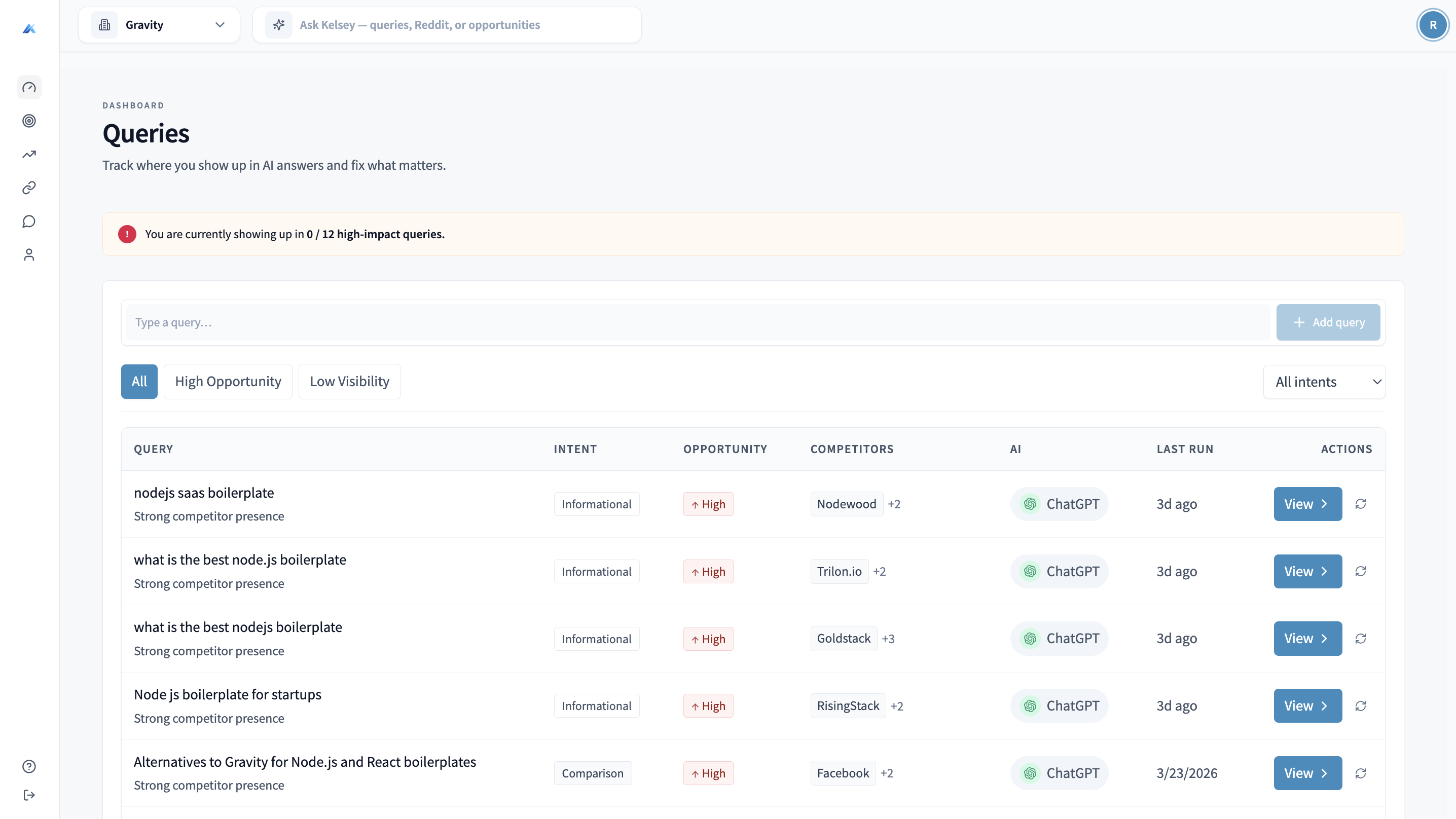The width and height of the screenshot is (1456, 819).
Task: Open the help question-mark icon at bottom
Action: (29, 766)
